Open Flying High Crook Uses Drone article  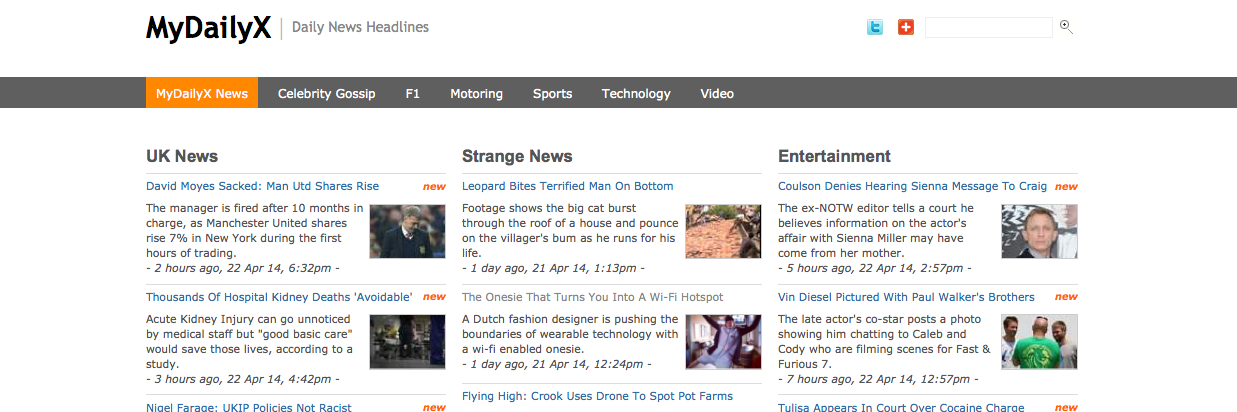pos(597,396)
